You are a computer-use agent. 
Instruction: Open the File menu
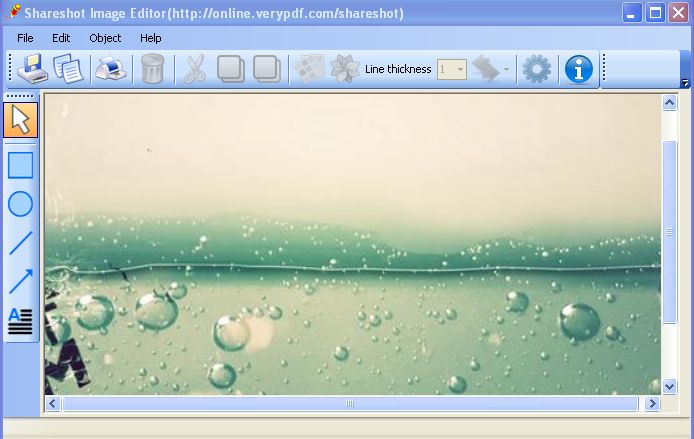click(25, 38)
